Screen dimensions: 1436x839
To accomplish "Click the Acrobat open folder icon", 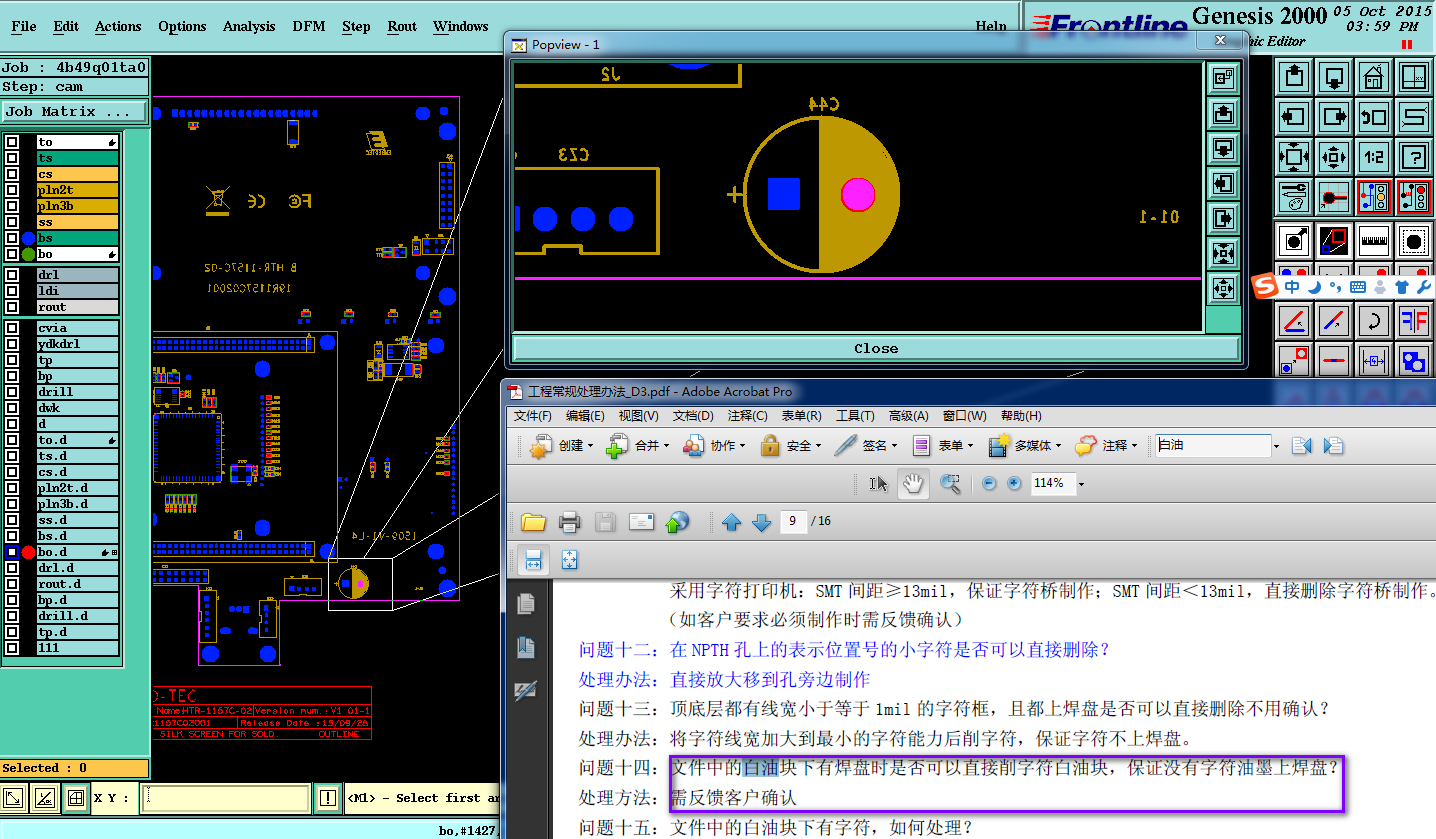I will (533, 522).
